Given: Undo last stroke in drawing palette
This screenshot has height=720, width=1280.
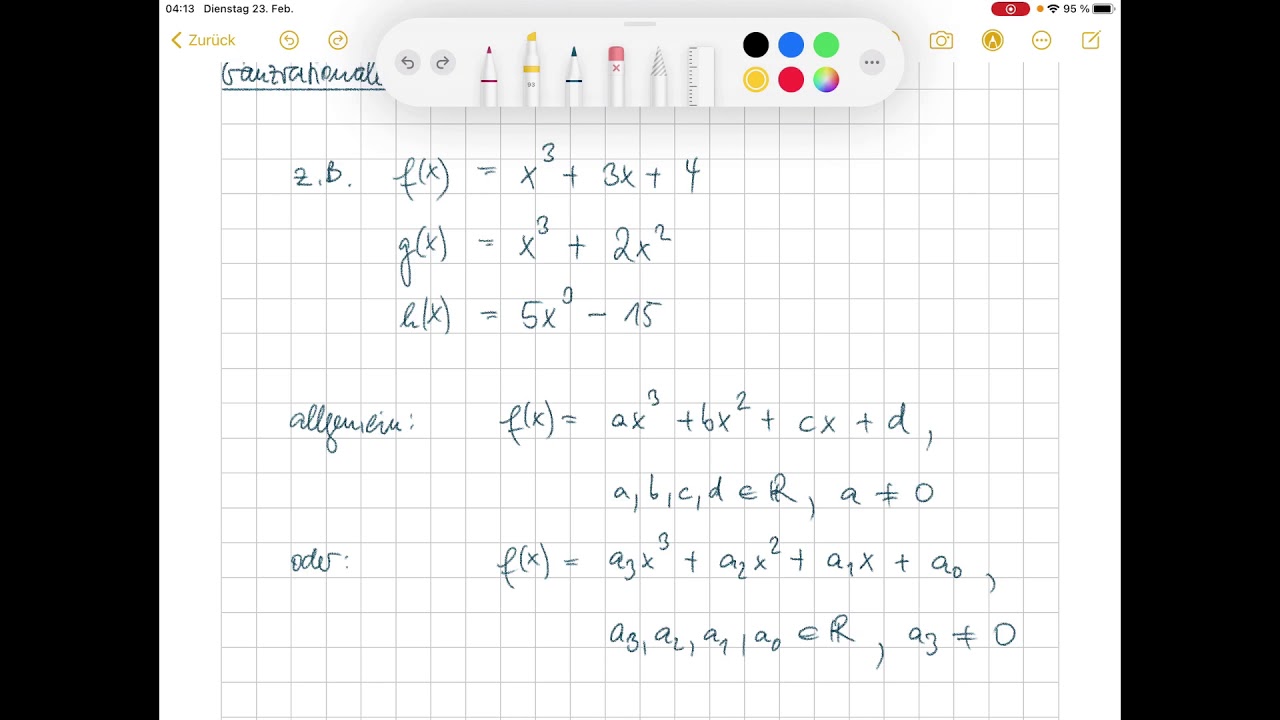Looking at the screenshot, I should click(408, 63).
